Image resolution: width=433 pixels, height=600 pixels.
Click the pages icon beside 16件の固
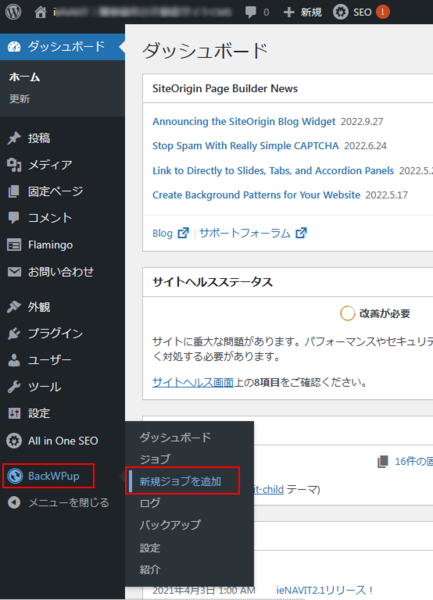coord(383,461)
